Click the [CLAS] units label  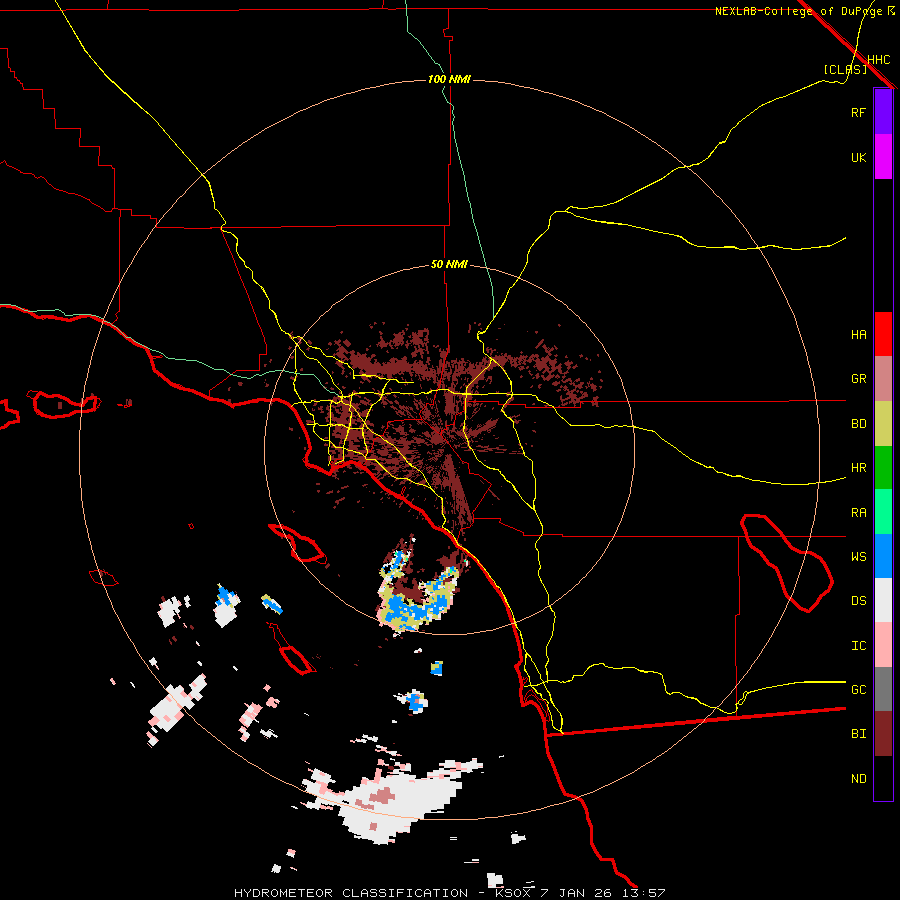(845, 69)
